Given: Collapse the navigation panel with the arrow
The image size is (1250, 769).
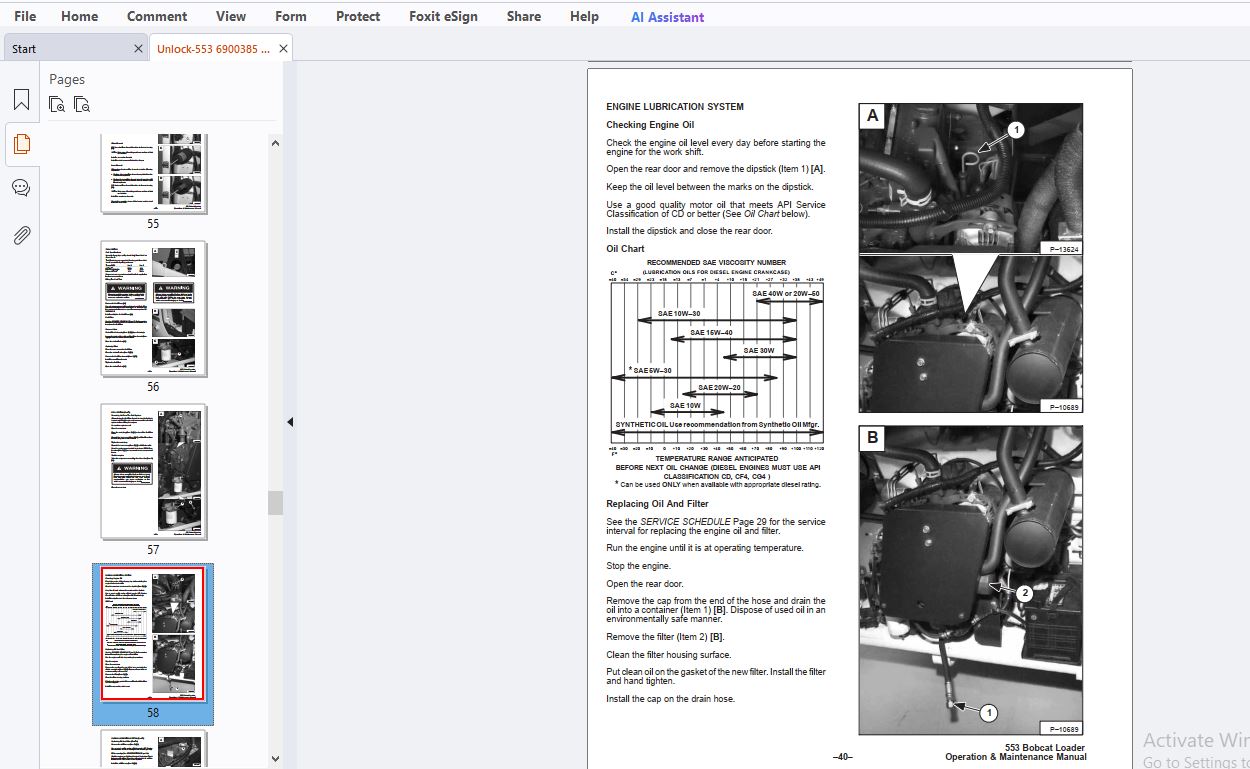Looking at the screenshot, I should click(x=290, y=422).
